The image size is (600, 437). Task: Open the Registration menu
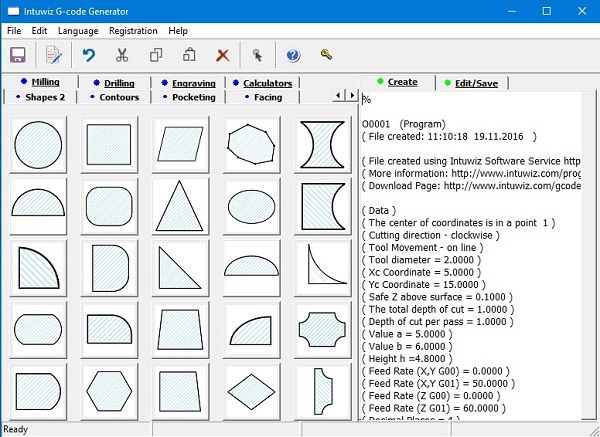tap(133, 31)
